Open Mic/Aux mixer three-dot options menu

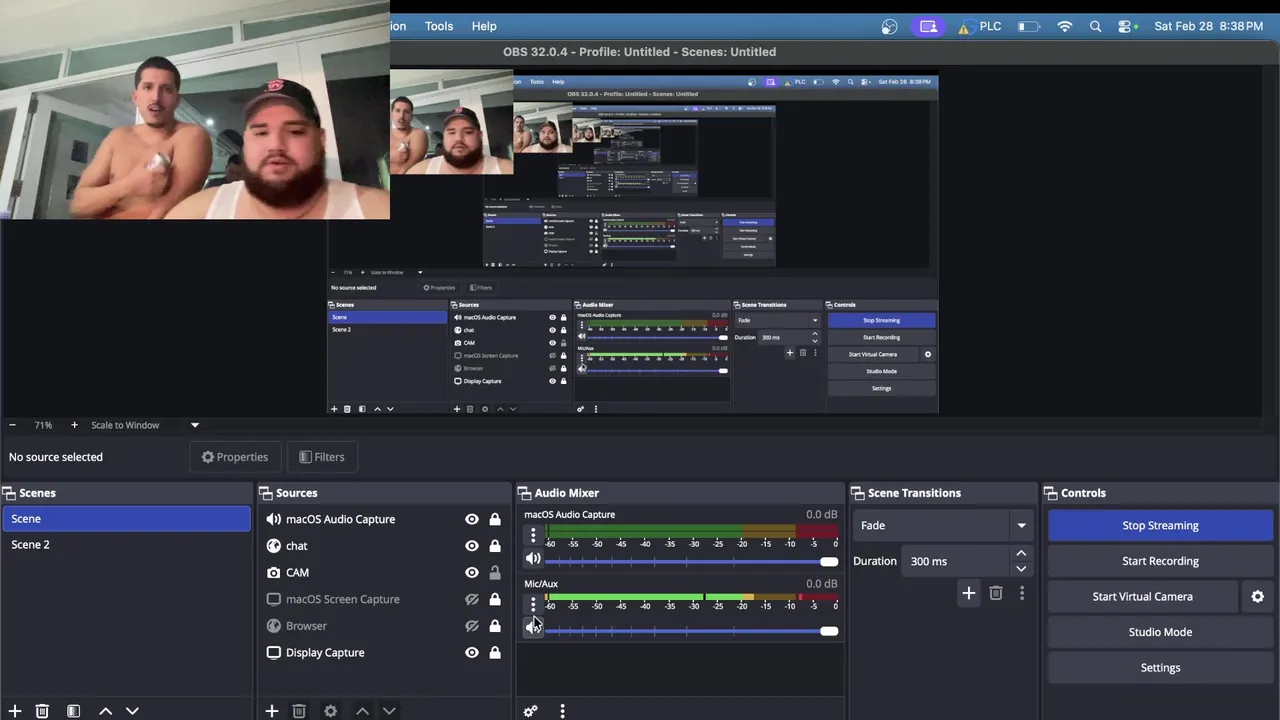click(x=533, y=604)
